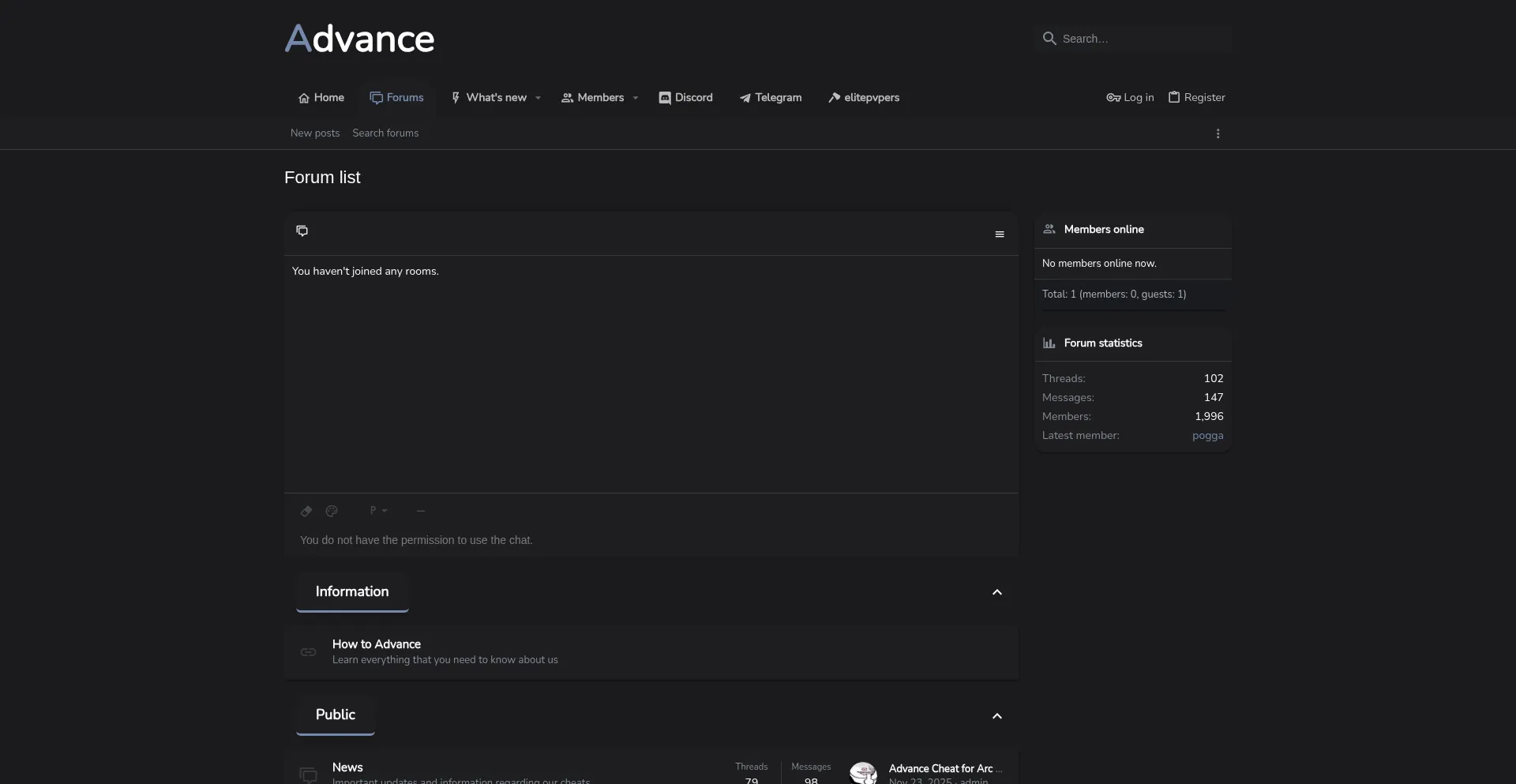Click the Register link
The image size is (1516, 784).
click(1197, 98)
